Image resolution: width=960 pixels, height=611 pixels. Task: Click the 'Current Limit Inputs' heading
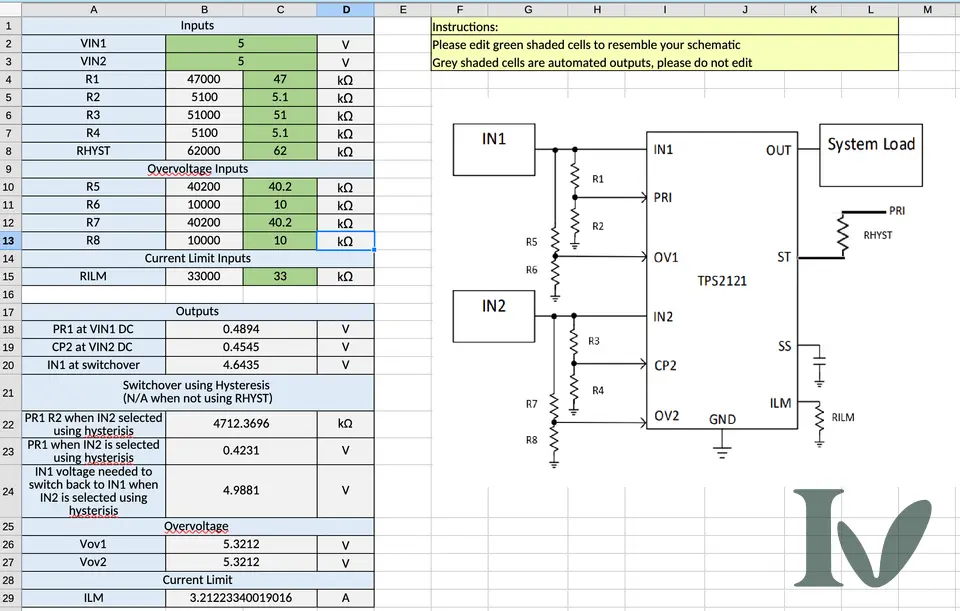click(x=198, y=258)
